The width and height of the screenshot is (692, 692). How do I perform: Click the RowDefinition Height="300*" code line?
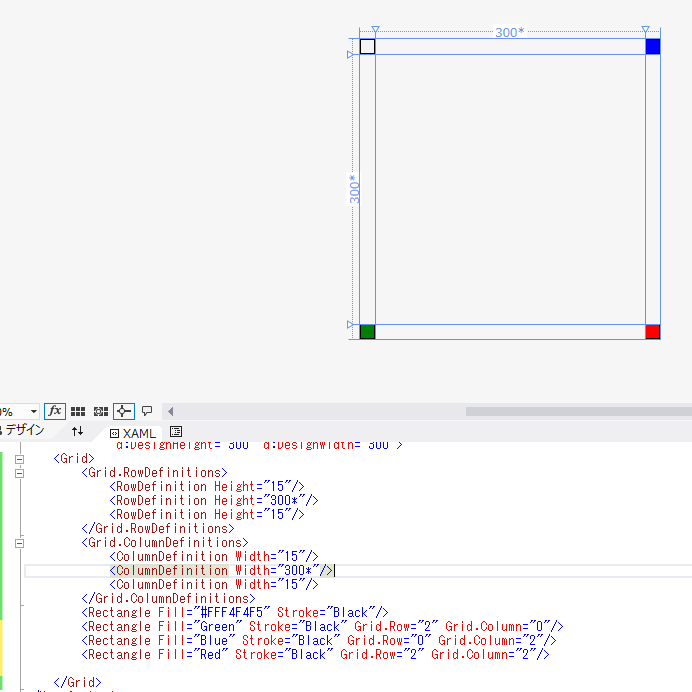[x=214, y=500]
